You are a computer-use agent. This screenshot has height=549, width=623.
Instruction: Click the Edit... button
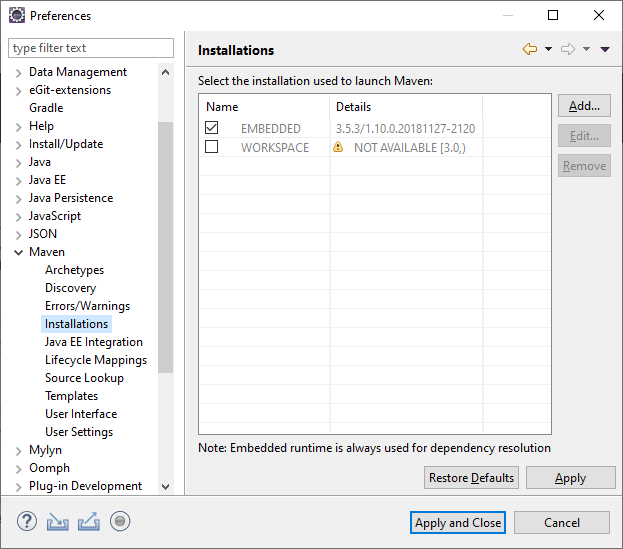point(584,136)
